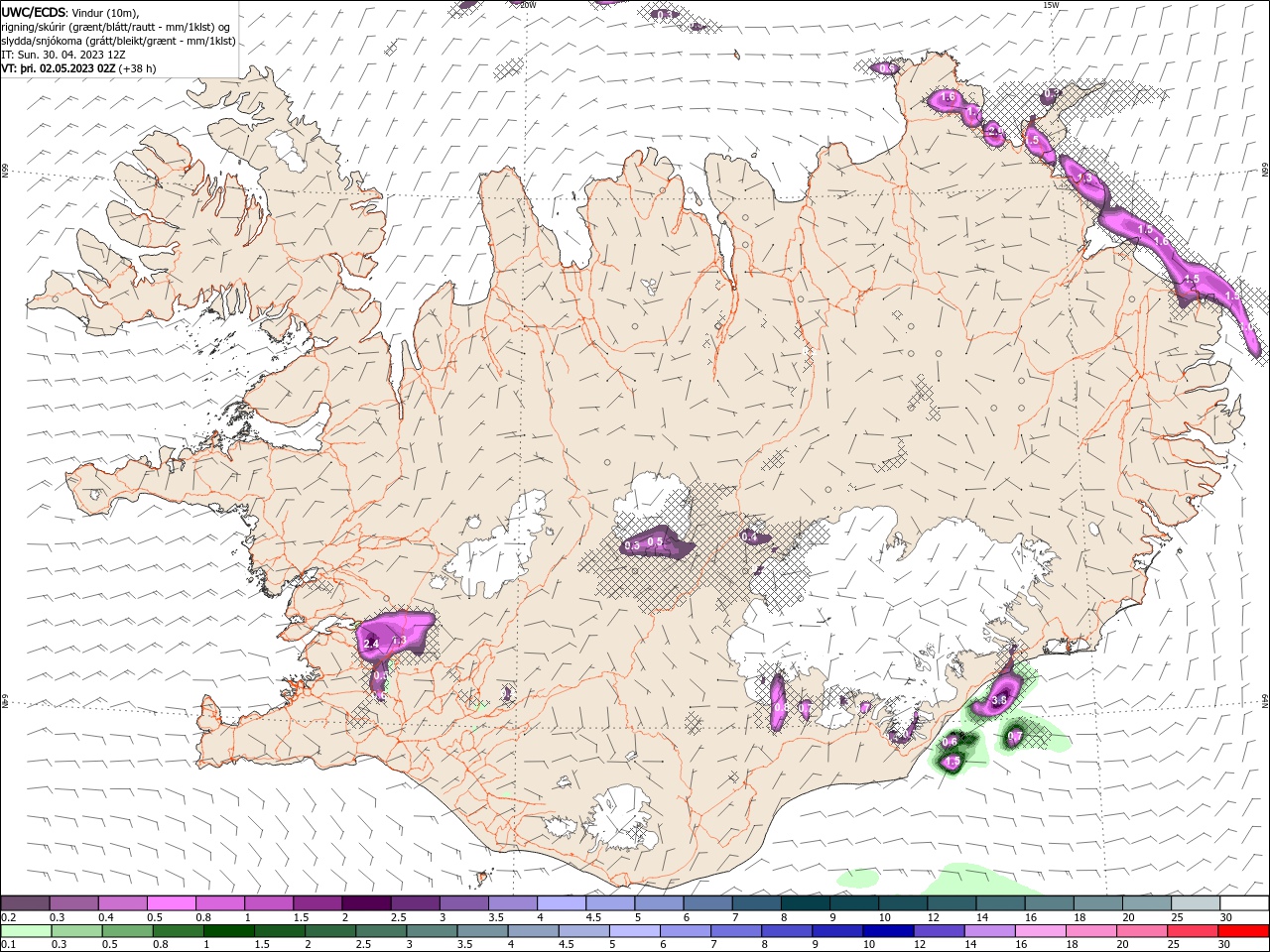Click the pale mint-green first swatch labeled 0.1
Screen dimensions: 1270x952
click(x=25, y=931)
